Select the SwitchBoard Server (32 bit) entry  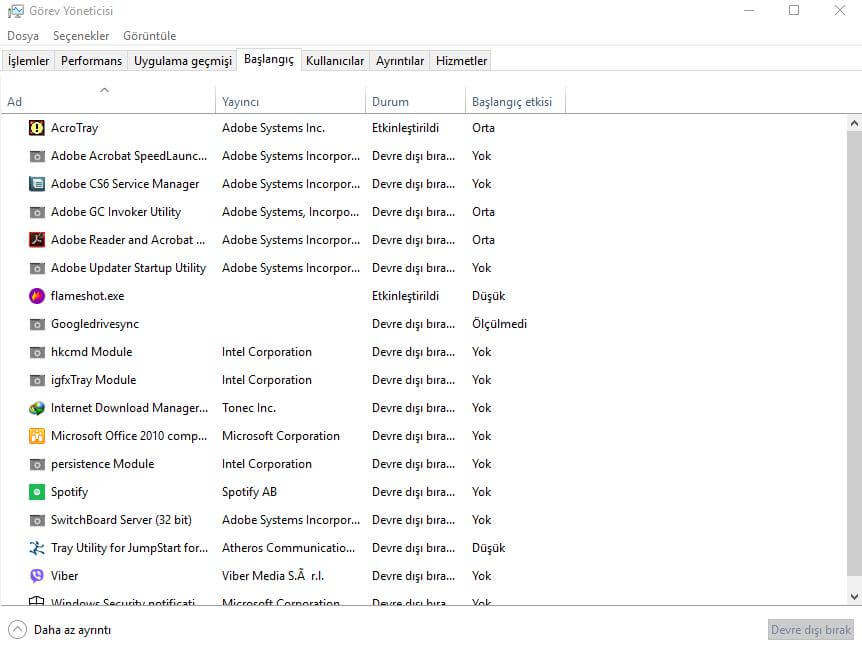[x=121, y=520]
